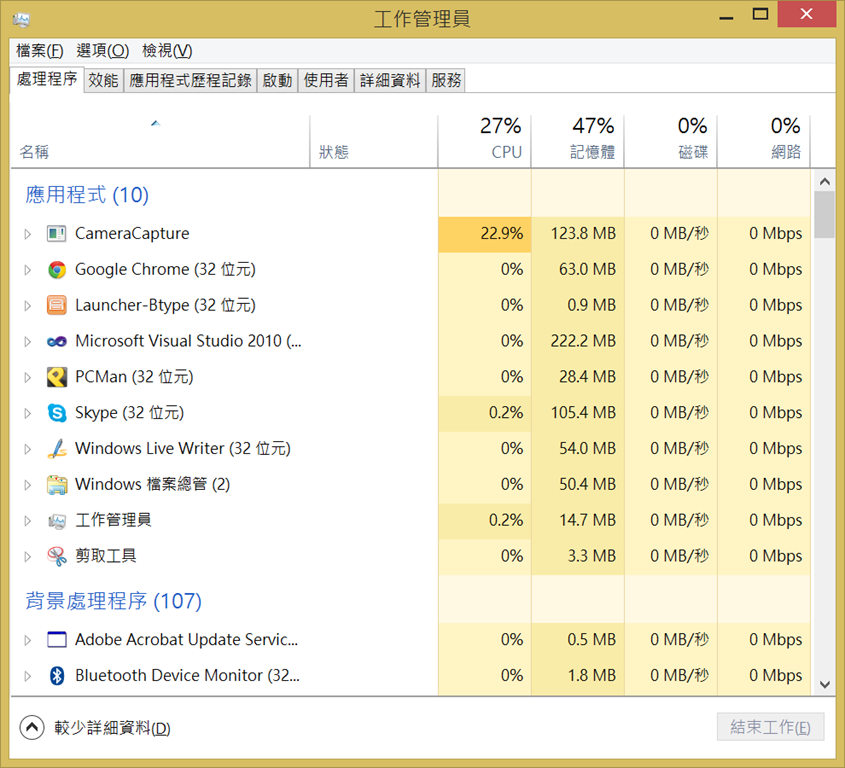845x768 pixels.
Task: Select the Microsoft Visual Studio 2010 row name
Action: click(x=188, y=341)
